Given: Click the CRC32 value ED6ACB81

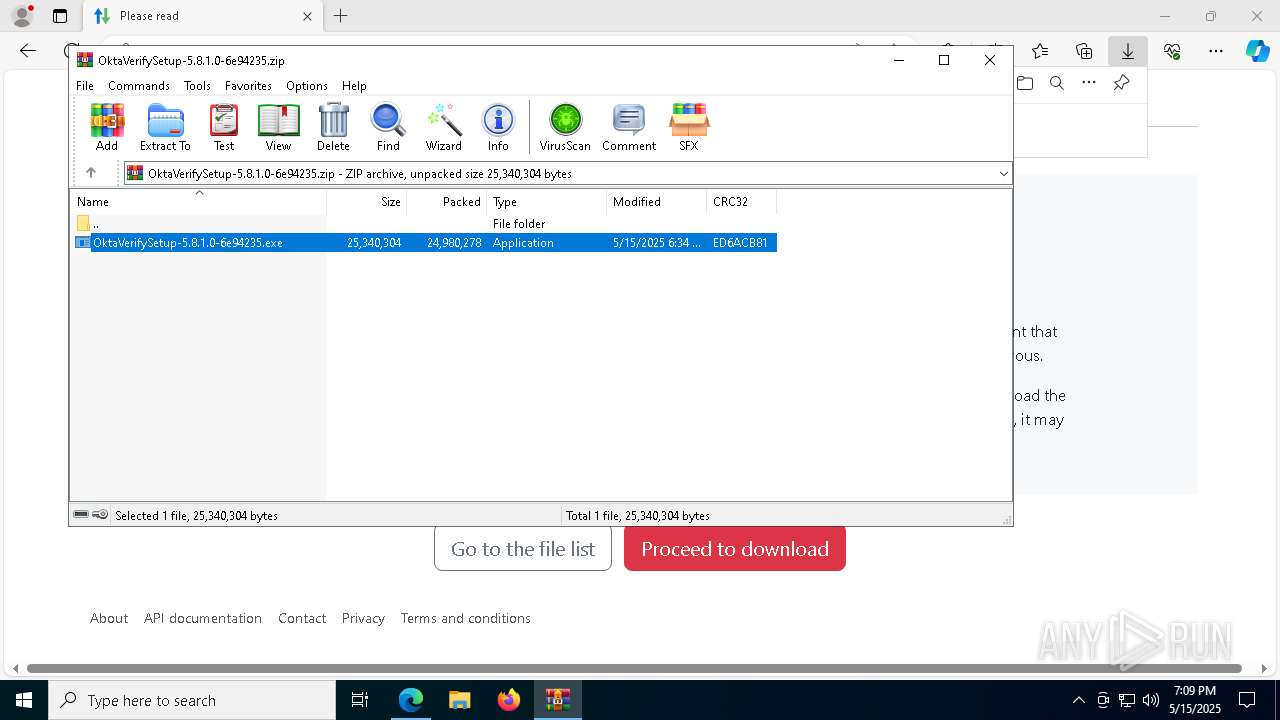Looking at the screenshot, I should tap(740, 243).
